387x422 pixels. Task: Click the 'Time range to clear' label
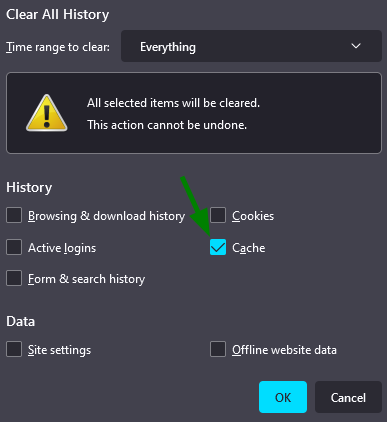click(x=58, y=47)
